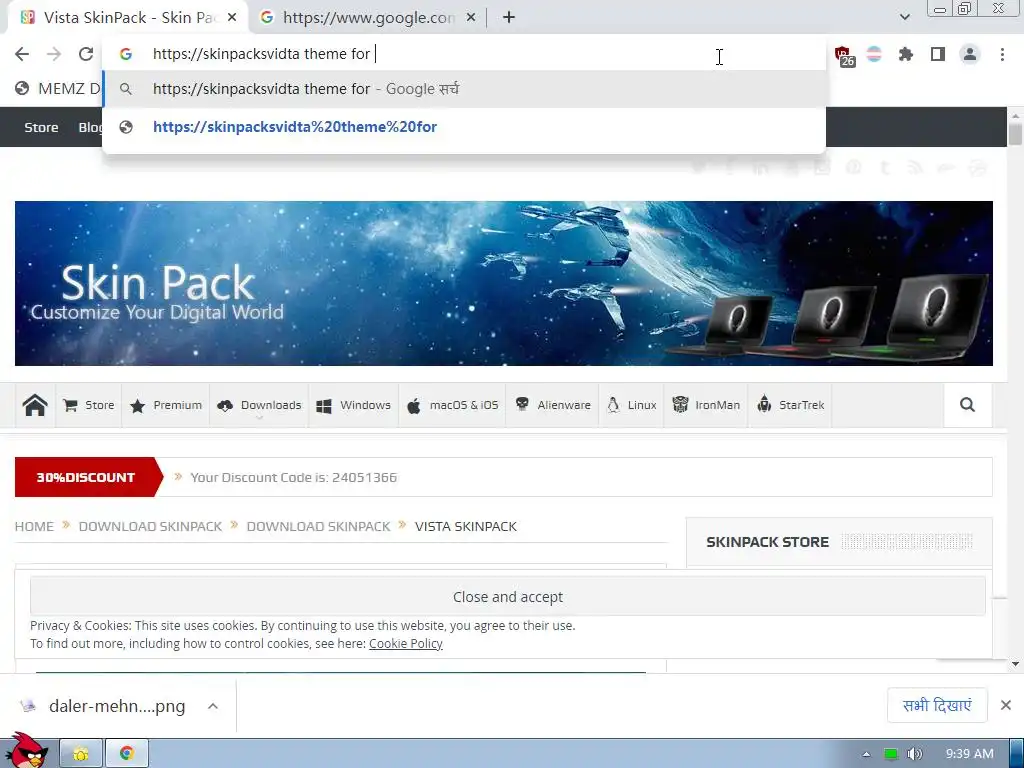
Task: Switch to the www.google.com tab
Action: 368,18
